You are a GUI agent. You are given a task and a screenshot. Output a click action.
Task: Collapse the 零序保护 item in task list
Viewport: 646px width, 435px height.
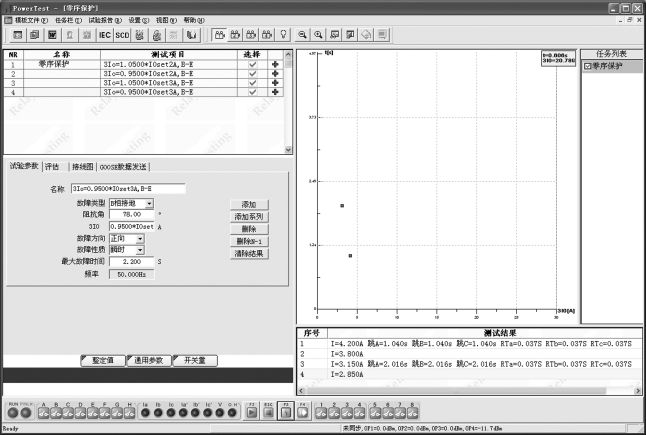[587, 65]
